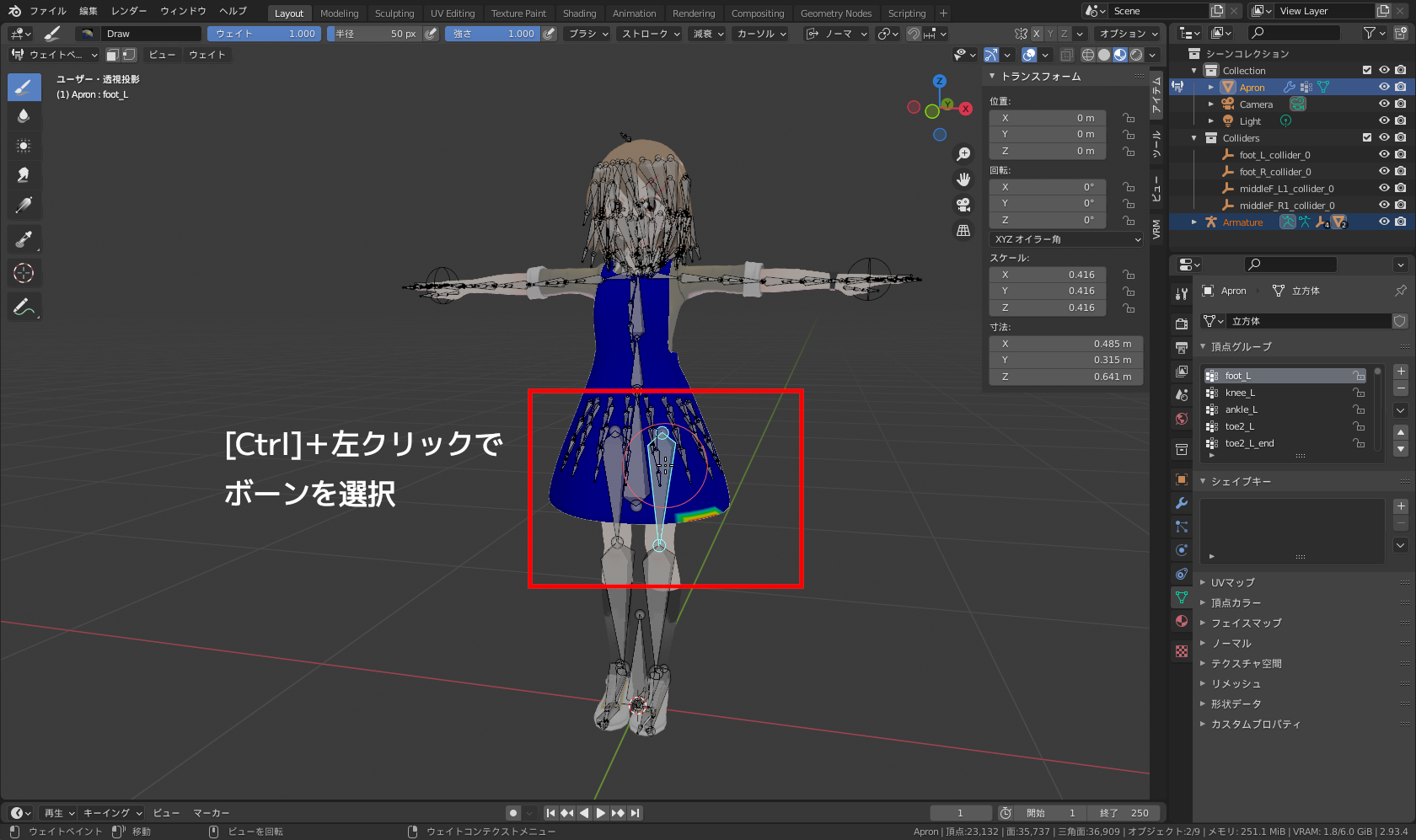Select the Blur weight paint tool
The height and width of the screenshot is (840, 1416).
click(24, 115)
